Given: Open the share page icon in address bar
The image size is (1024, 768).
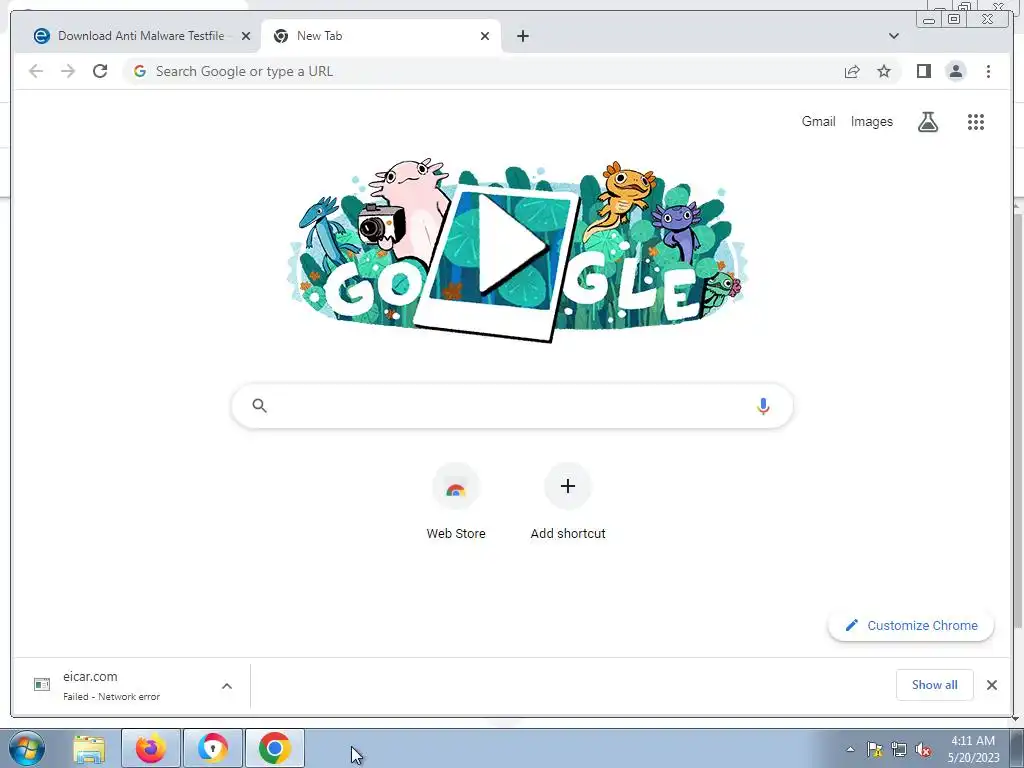Looking at the screenshot, I should click(852, 71).
